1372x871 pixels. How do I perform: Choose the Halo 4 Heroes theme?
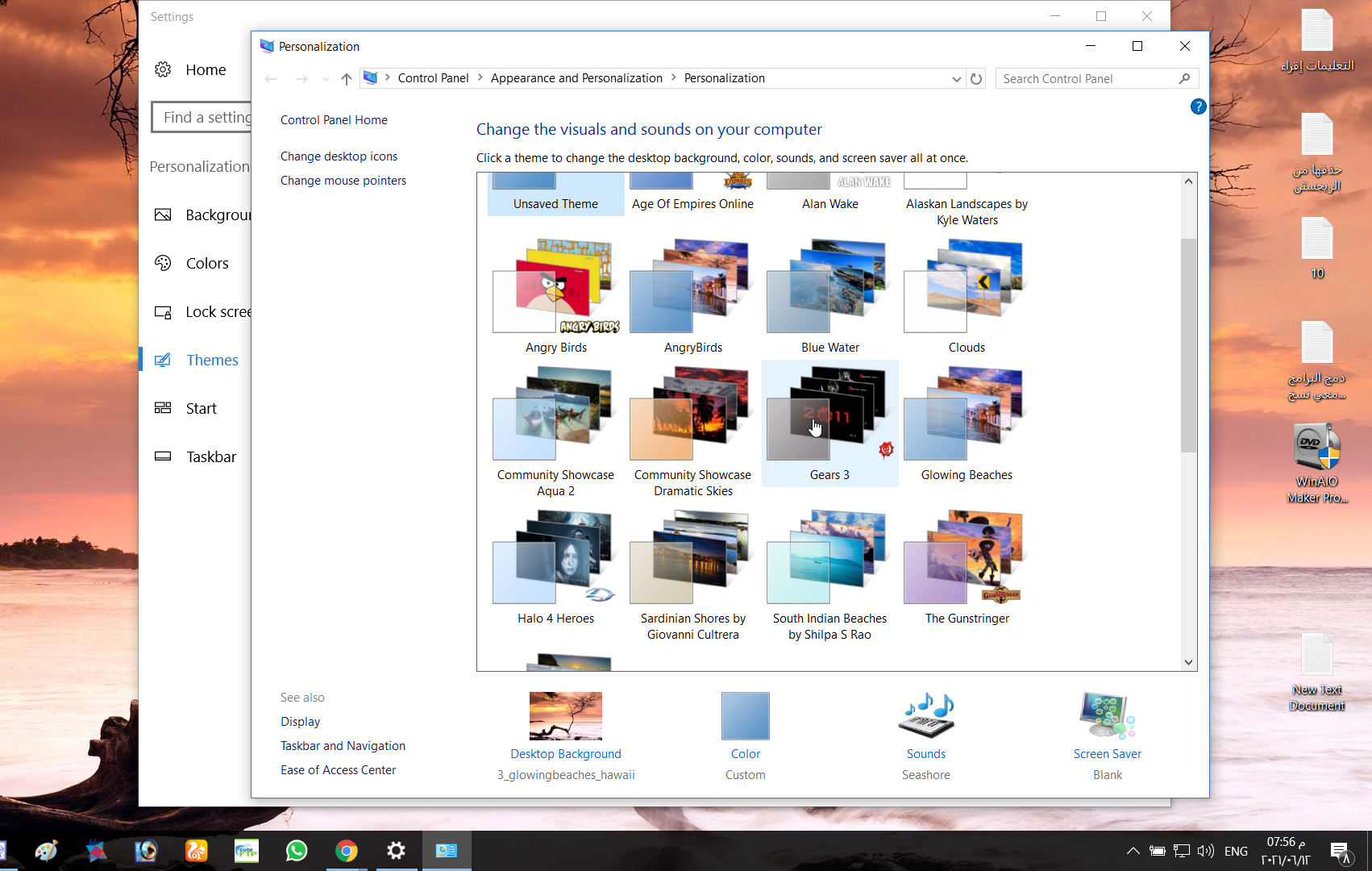click(556, 567)
